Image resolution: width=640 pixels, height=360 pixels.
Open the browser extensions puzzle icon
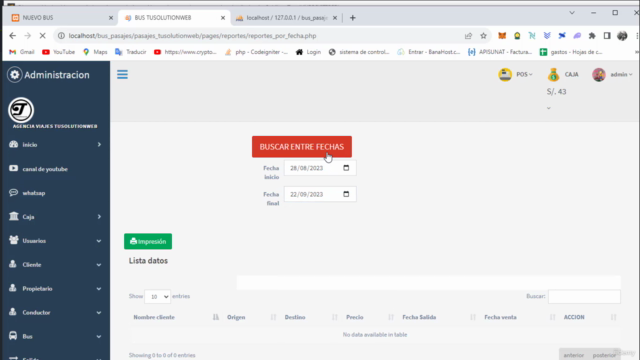pyautogui.click(x=592, y=36)
